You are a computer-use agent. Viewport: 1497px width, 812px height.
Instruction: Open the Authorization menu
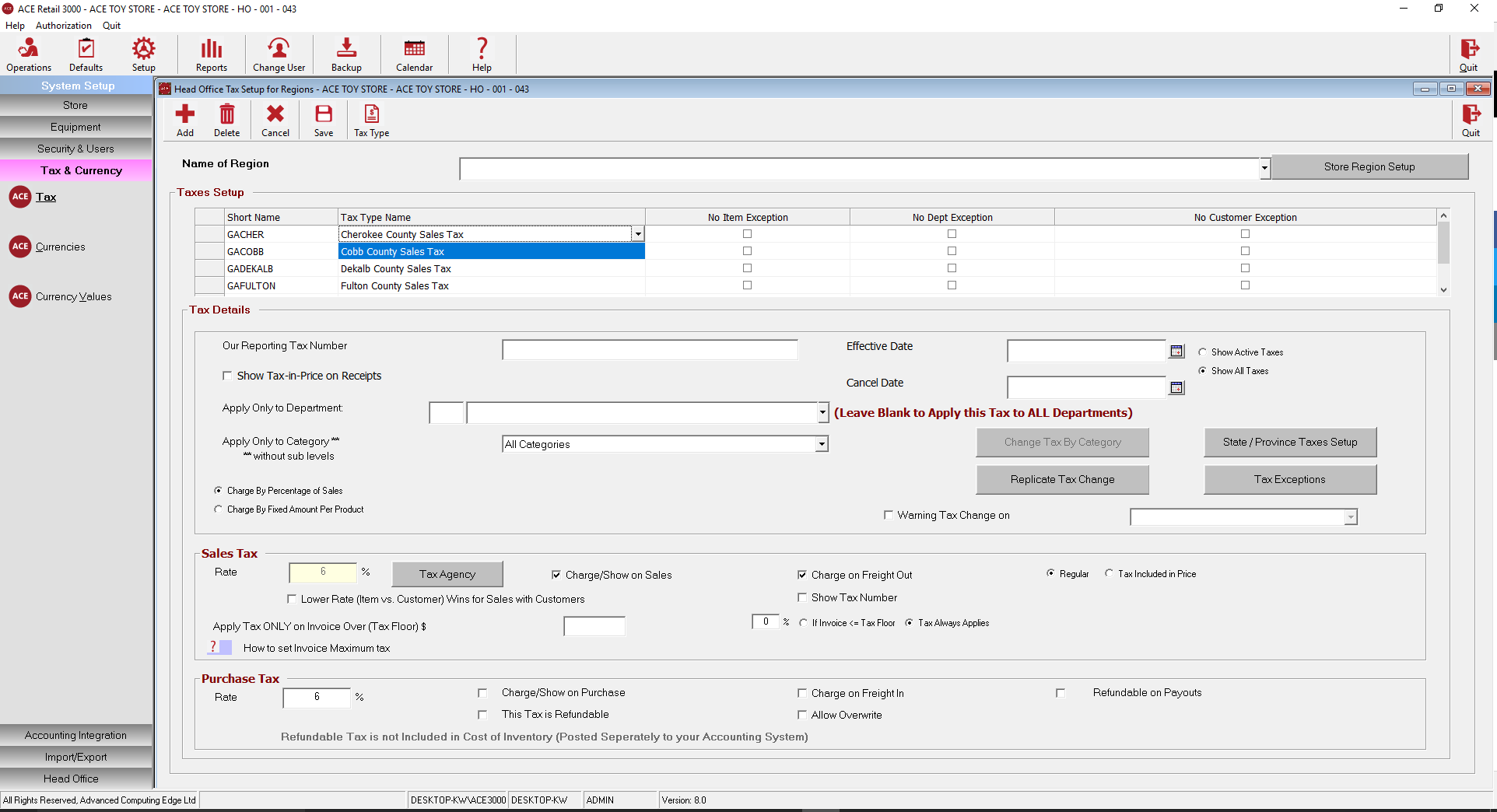point(63,26)
